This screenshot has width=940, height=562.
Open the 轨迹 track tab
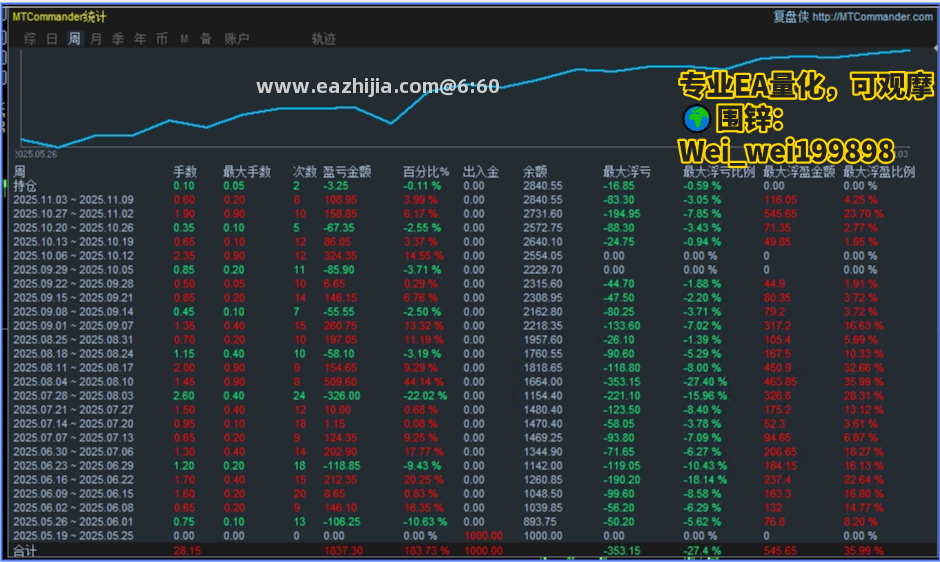click(x=324, y=39)
